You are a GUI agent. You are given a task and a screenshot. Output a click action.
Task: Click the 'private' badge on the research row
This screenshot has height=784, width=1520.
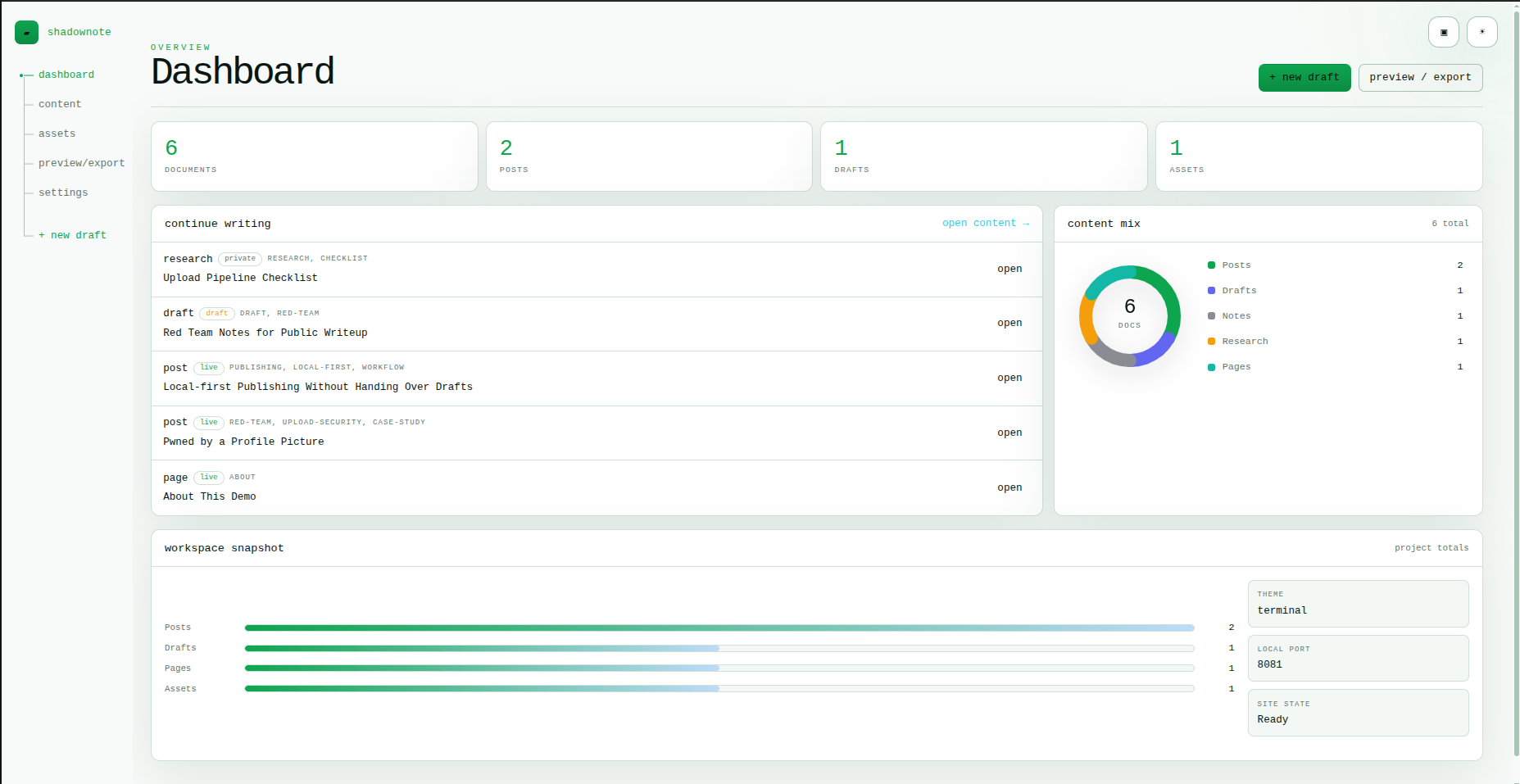click(240, 259)
